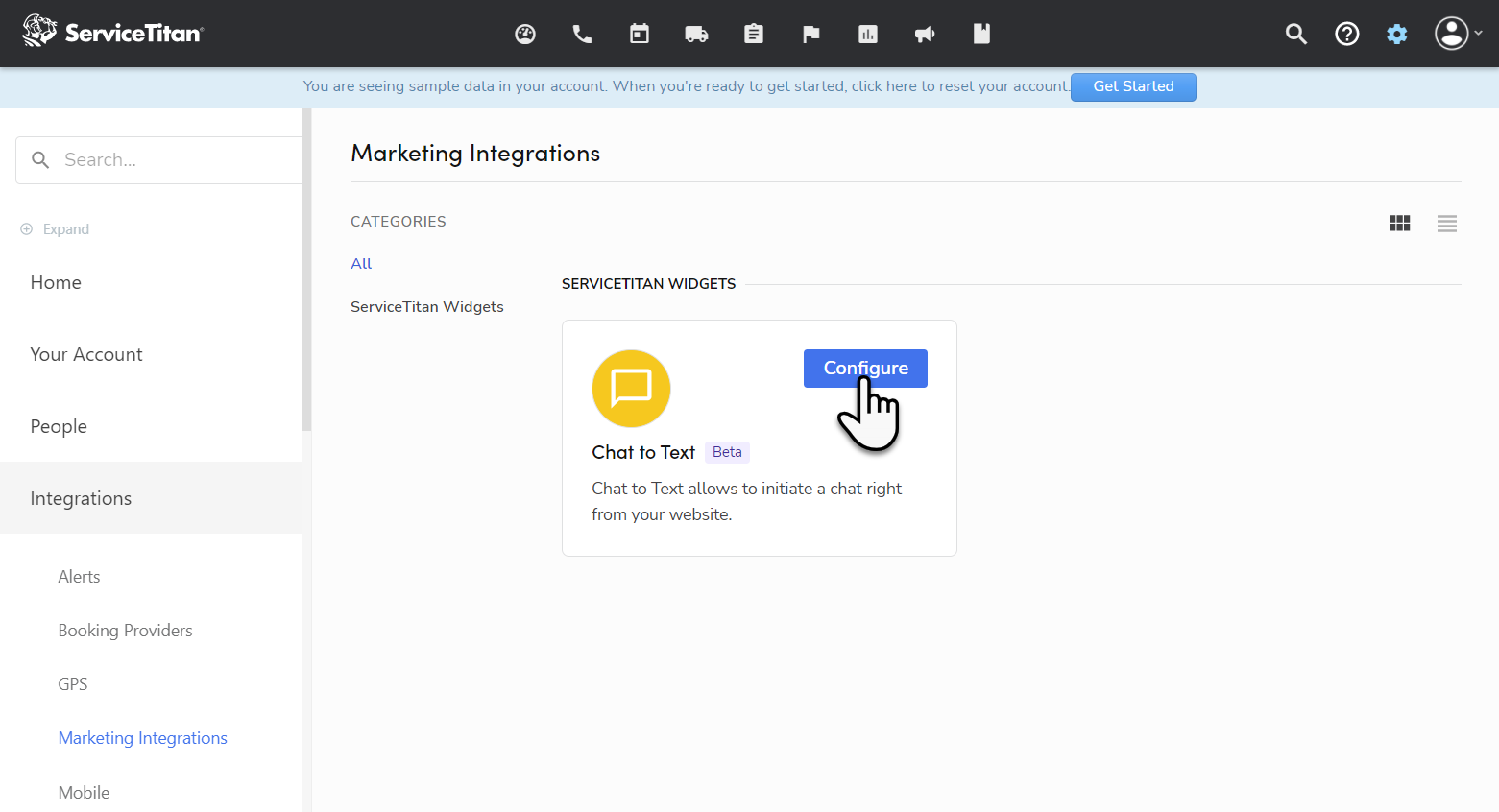Viewport: 1499px width, 812px height.
Task: Open the Dispatch truck icon
Action: coord(696,35)
